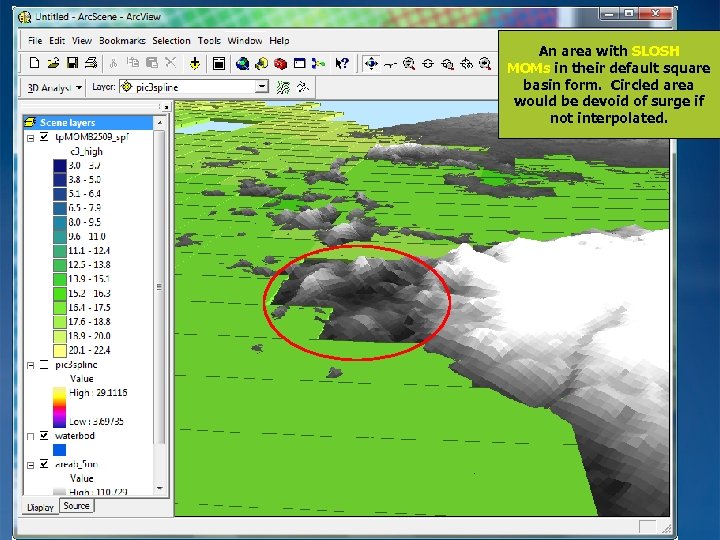Close the table of contents panel button

coord(166,107)
